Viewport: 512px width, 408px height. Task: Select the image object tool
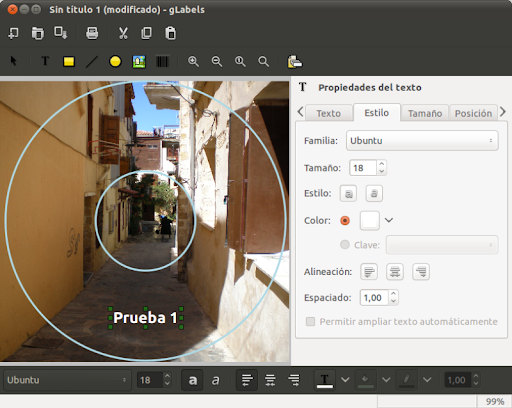point(139,62)
